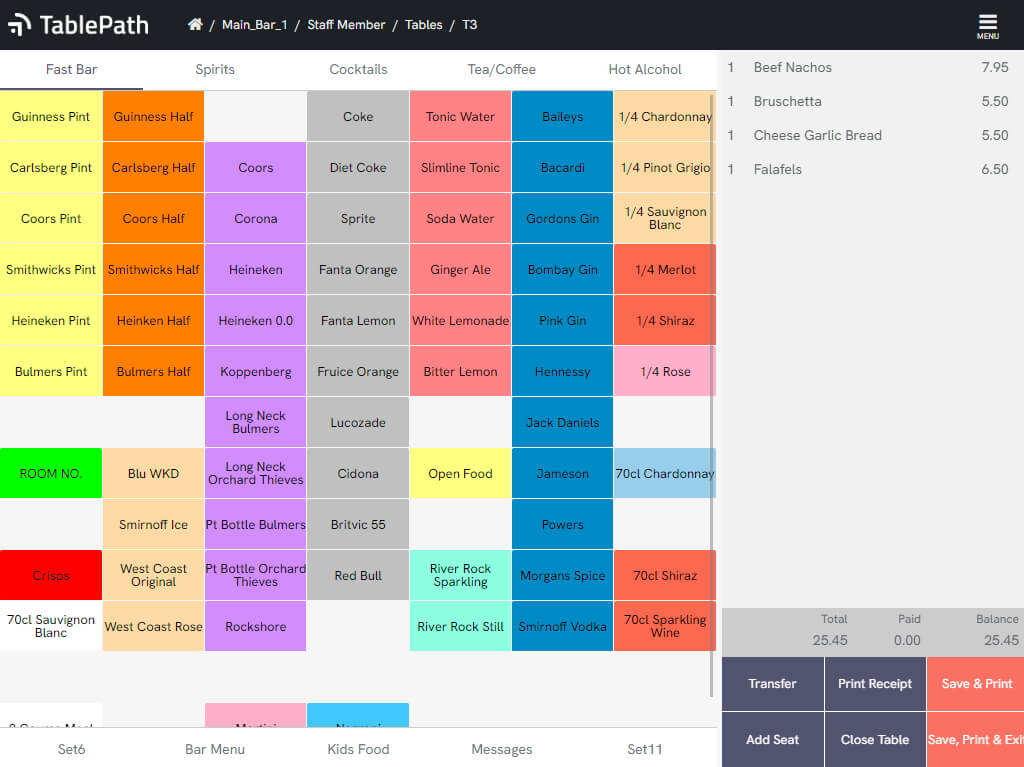
Task: Go to the Tea/Coffee tab
Action: click(502, 69)
